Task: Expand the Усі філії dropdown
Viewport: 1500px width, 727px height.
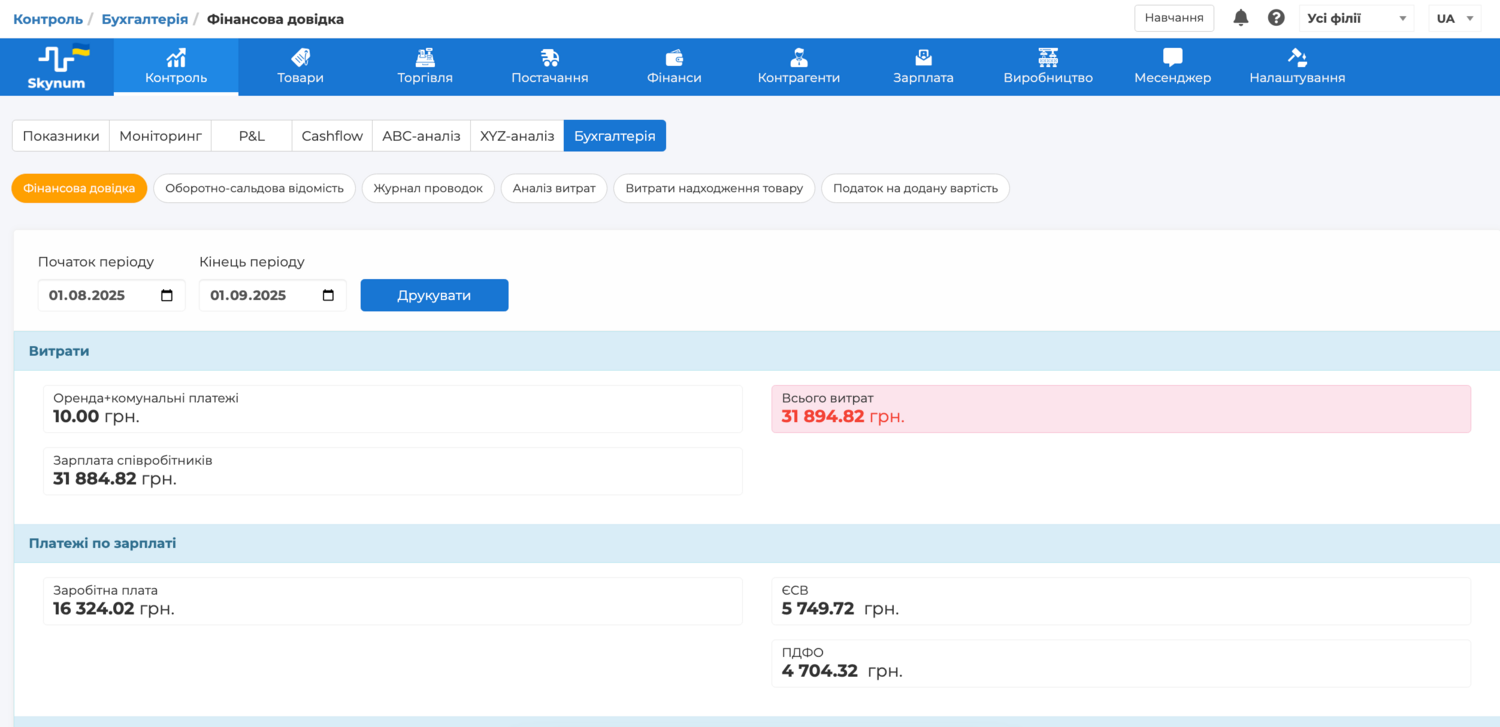Action: point(1356,18)
